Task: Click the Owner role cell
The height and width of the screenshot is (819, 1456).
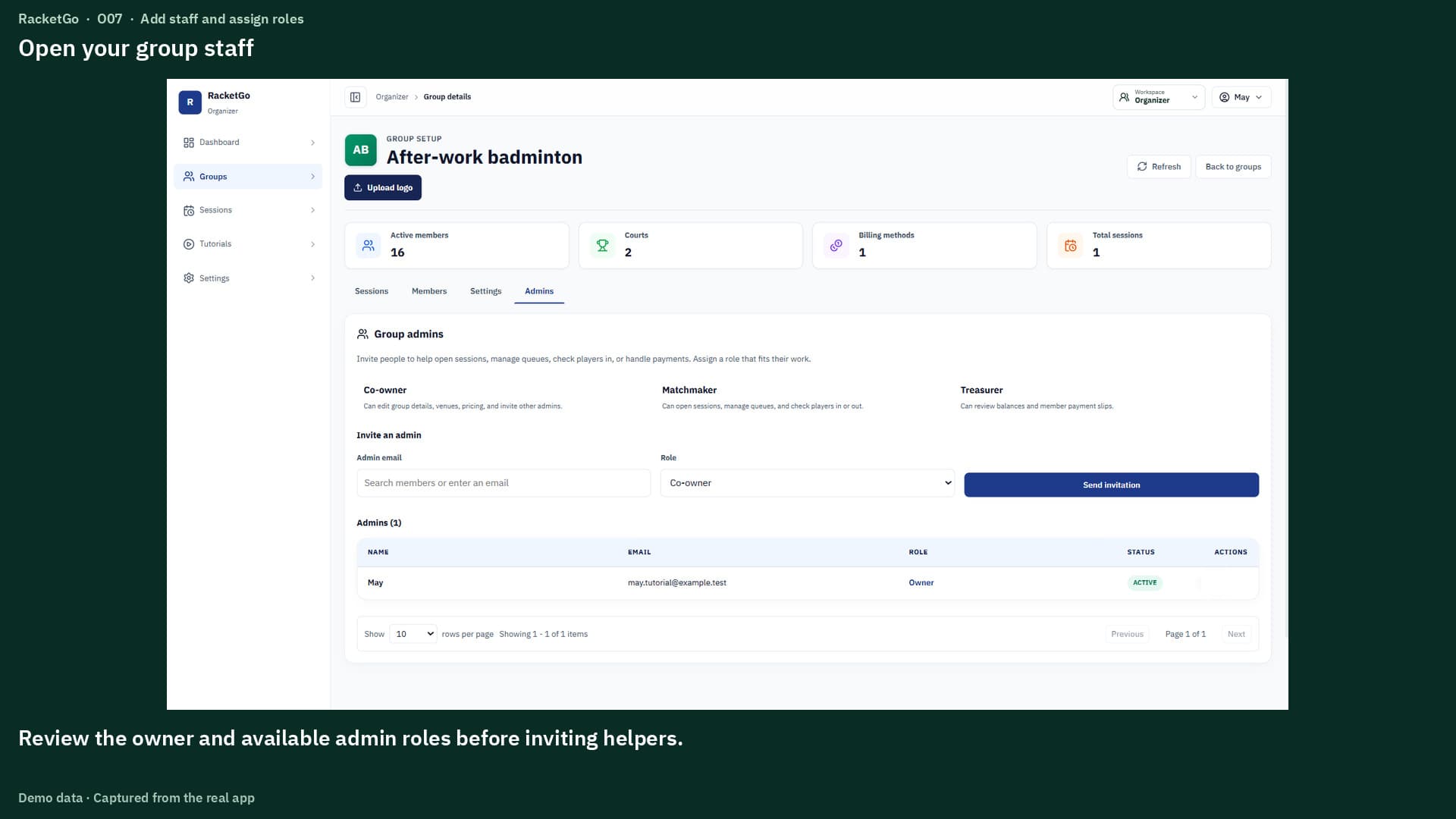Action: click(x=921, y=583)
